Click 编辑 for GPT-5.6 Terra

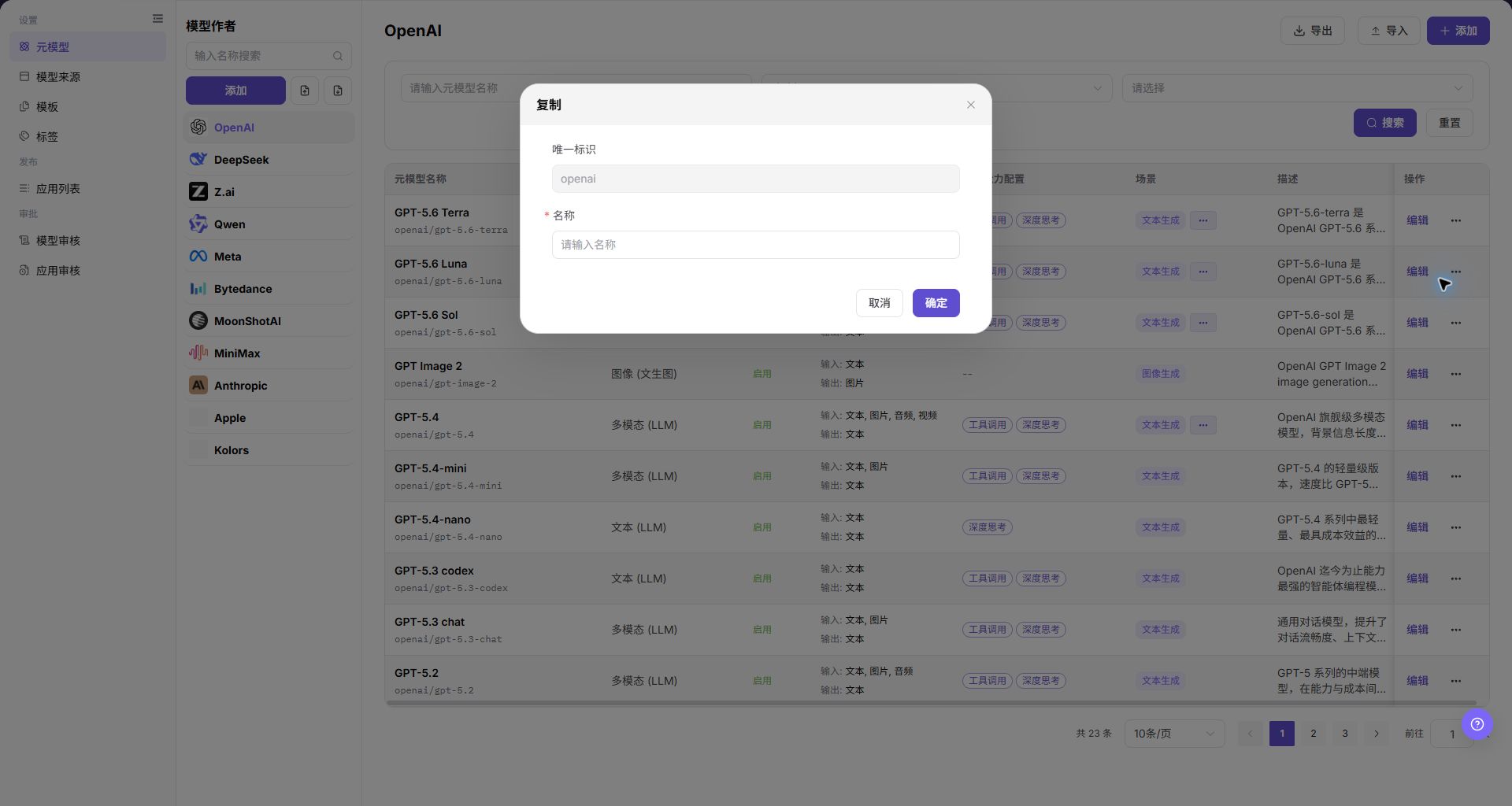(1417, 220)
